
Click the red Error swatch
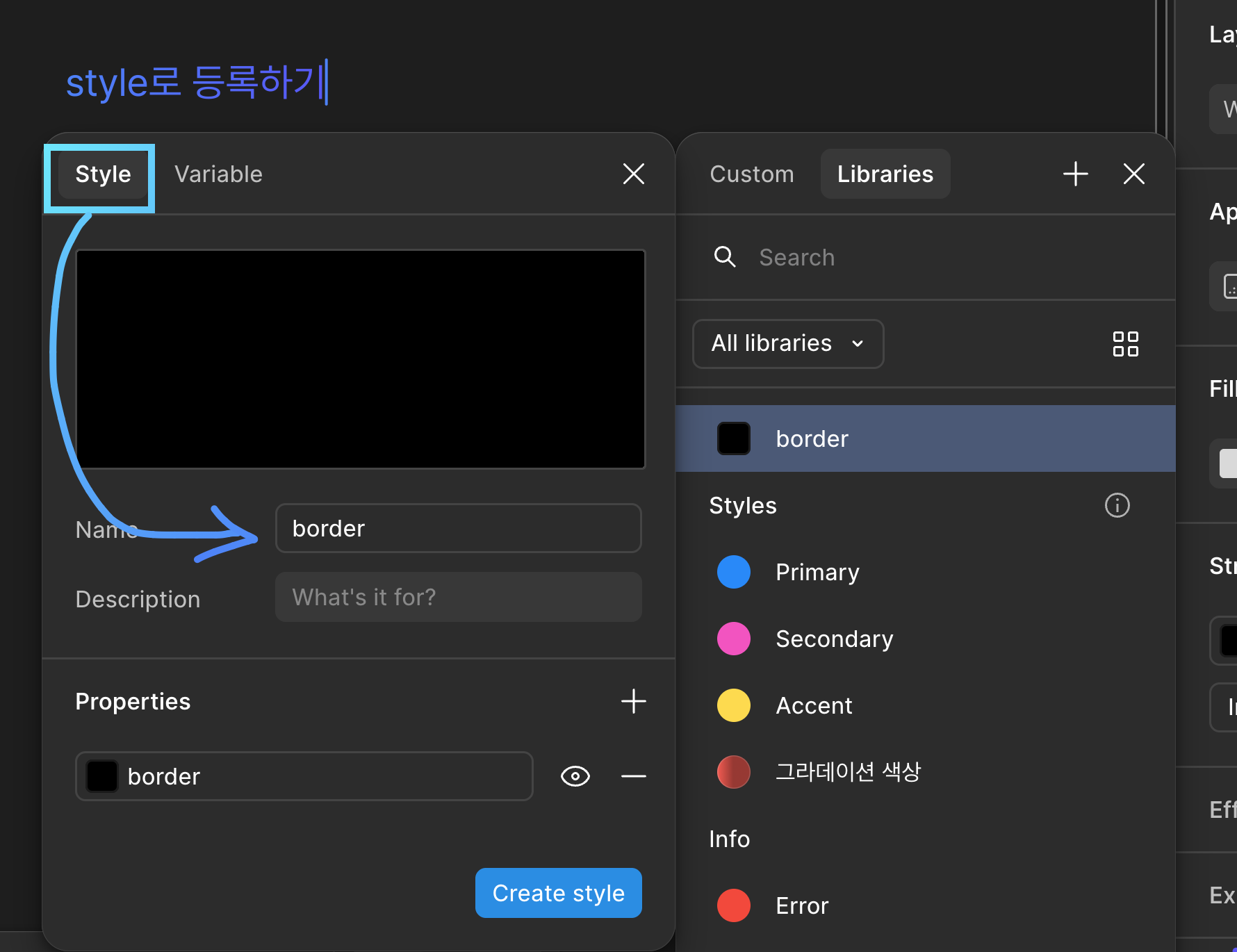[x=733, y=905]
